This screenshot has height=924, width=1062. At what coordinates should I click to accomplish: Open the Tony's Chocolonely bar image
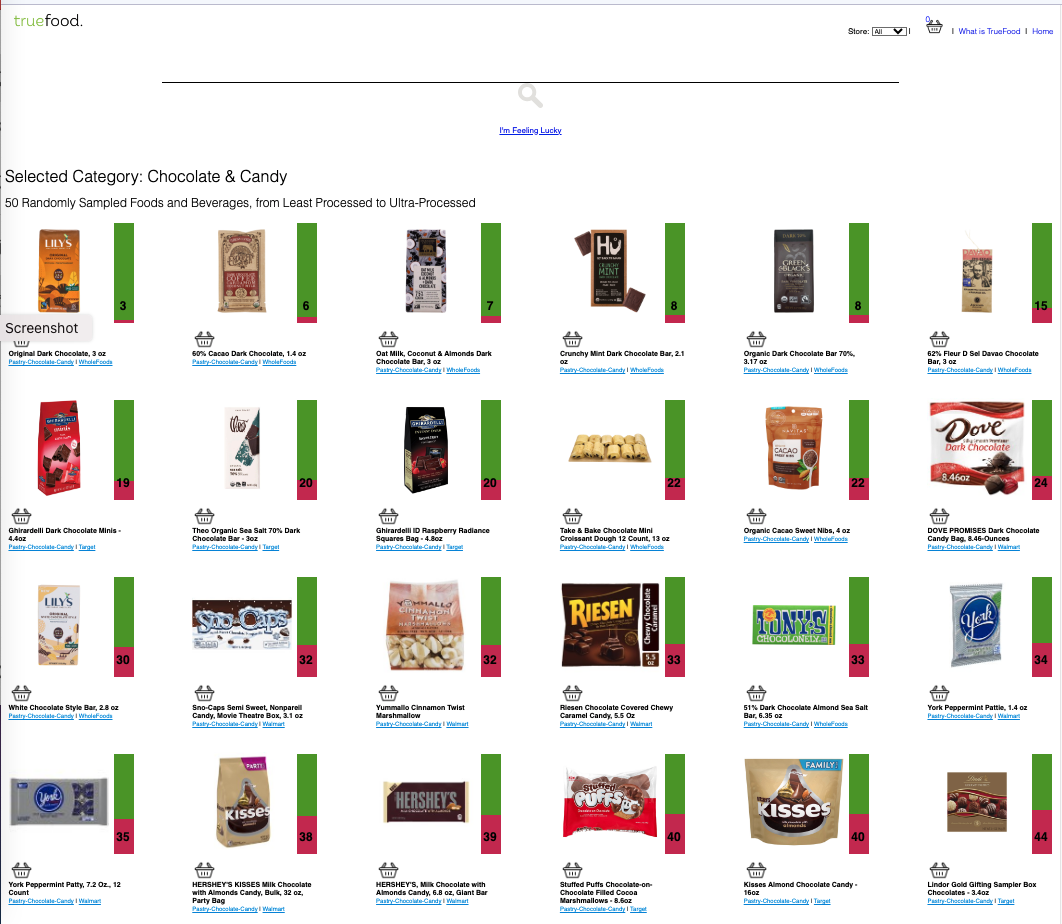(x=794, y=625)
